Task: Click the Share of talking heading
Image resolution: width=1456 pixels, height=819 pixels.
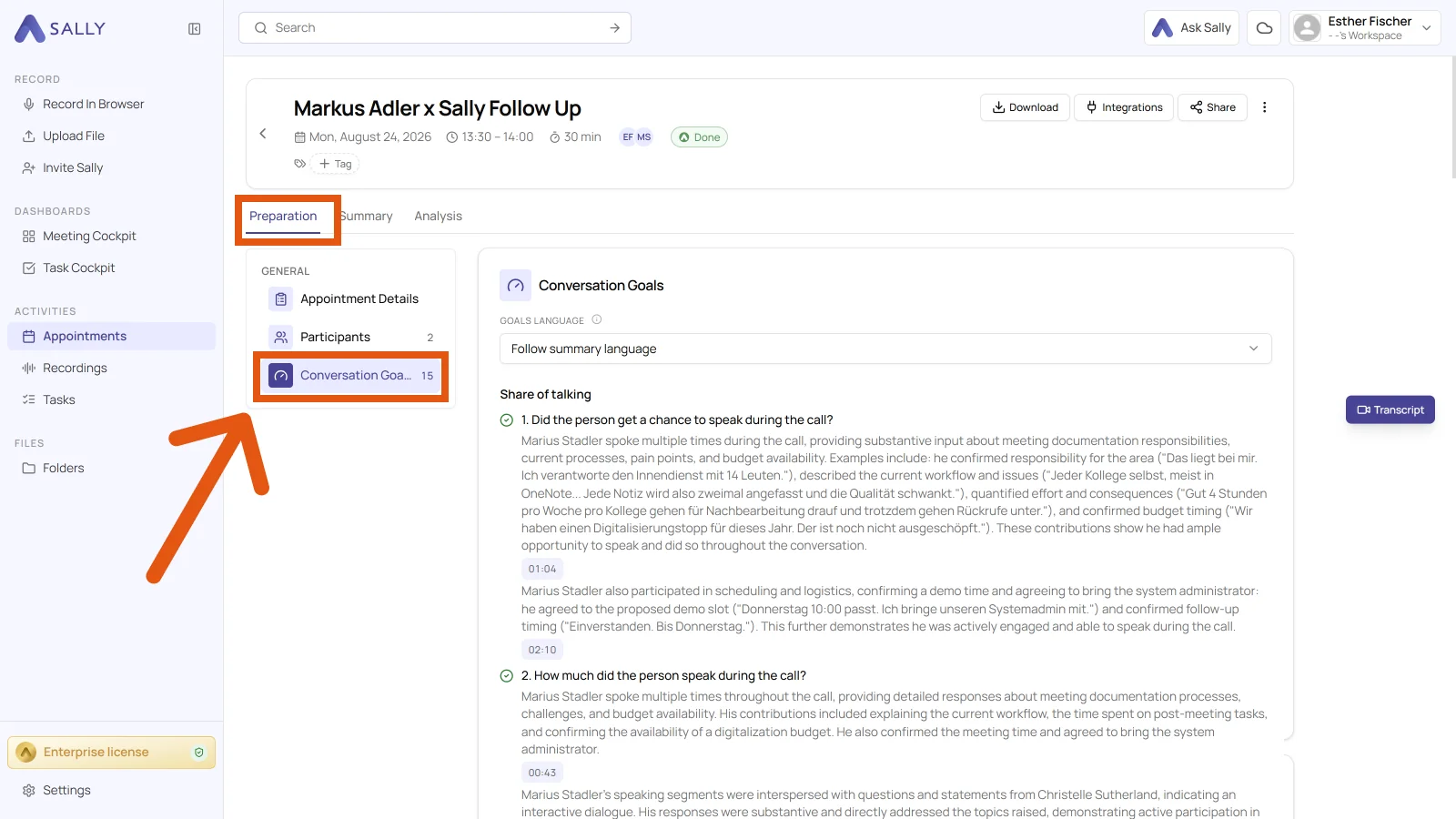Action: click(545, 395)
